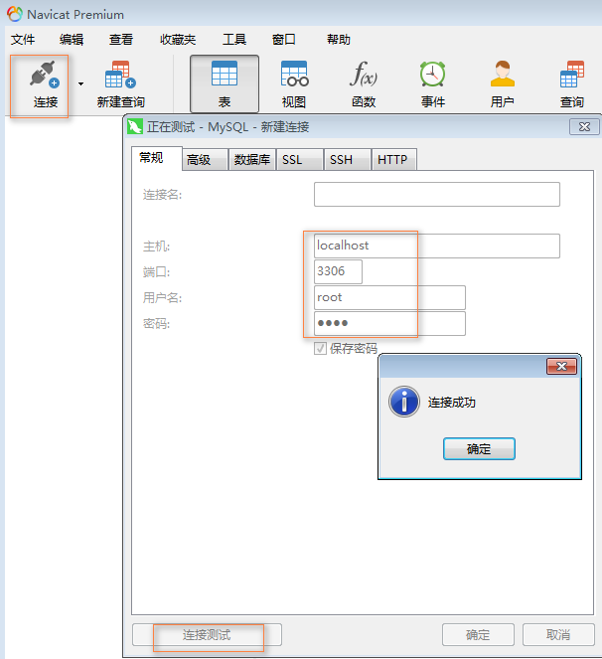Image resolution: width=602 pixels, height=659 pixels.
Task: Close the 新建连接 dialog window
Action: [584, 127]
